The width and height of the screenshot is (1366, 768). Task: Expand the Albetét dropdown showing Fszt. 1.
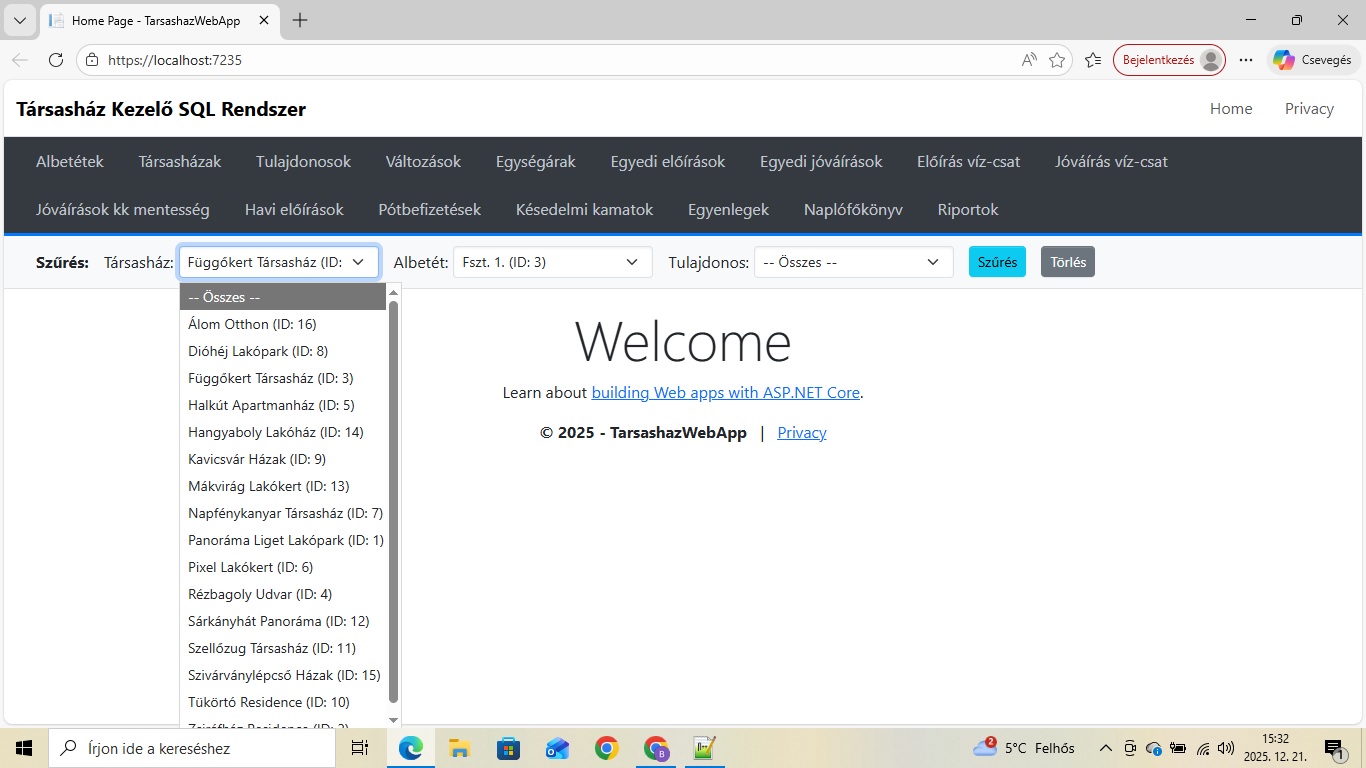point(552,262)
